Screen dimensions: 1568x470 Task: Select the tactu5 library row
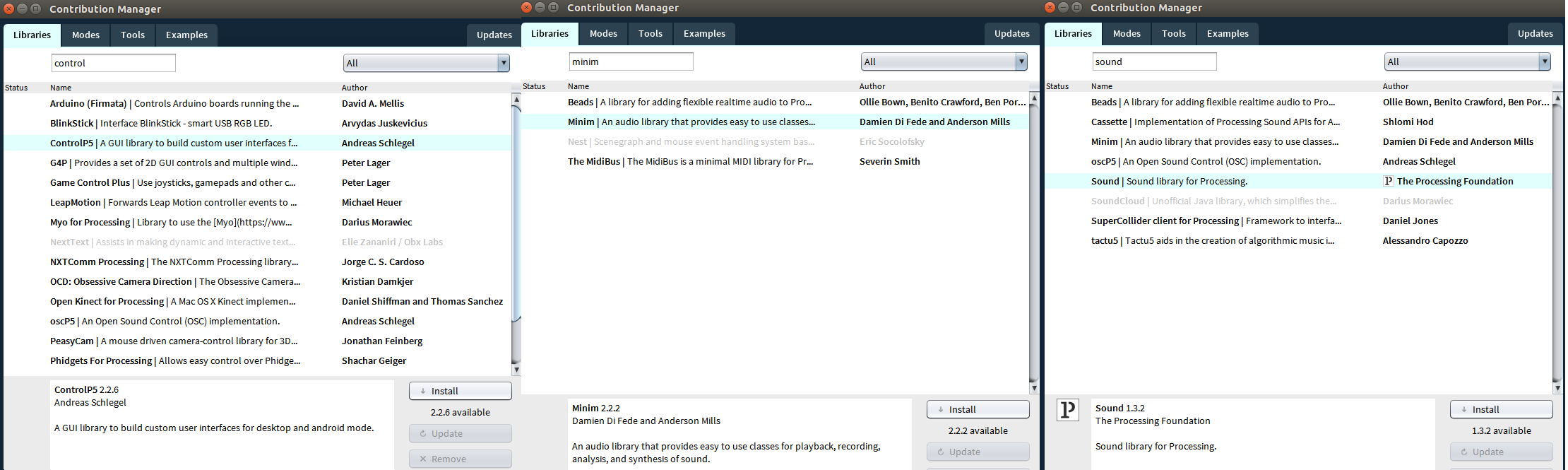pos(1298,240)
